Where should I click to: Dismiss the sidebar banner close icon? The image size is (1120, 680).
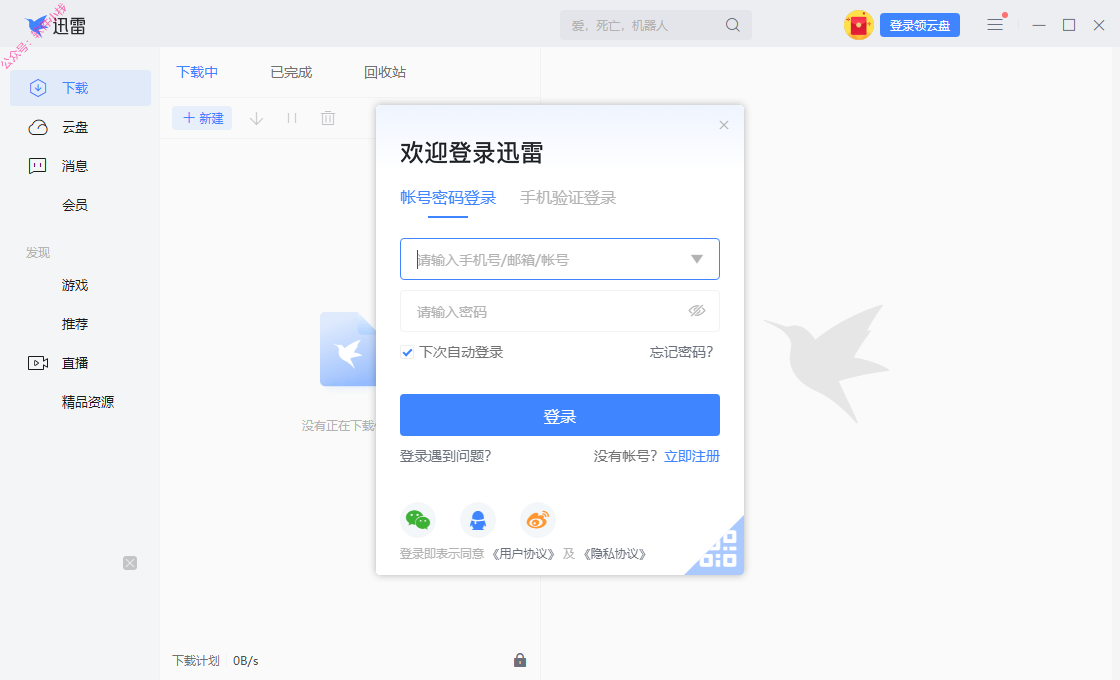point(130,563)
